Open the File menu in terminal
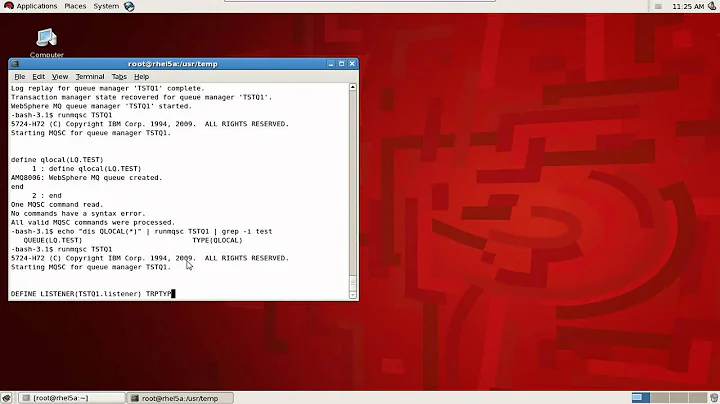 coord(20,77)
